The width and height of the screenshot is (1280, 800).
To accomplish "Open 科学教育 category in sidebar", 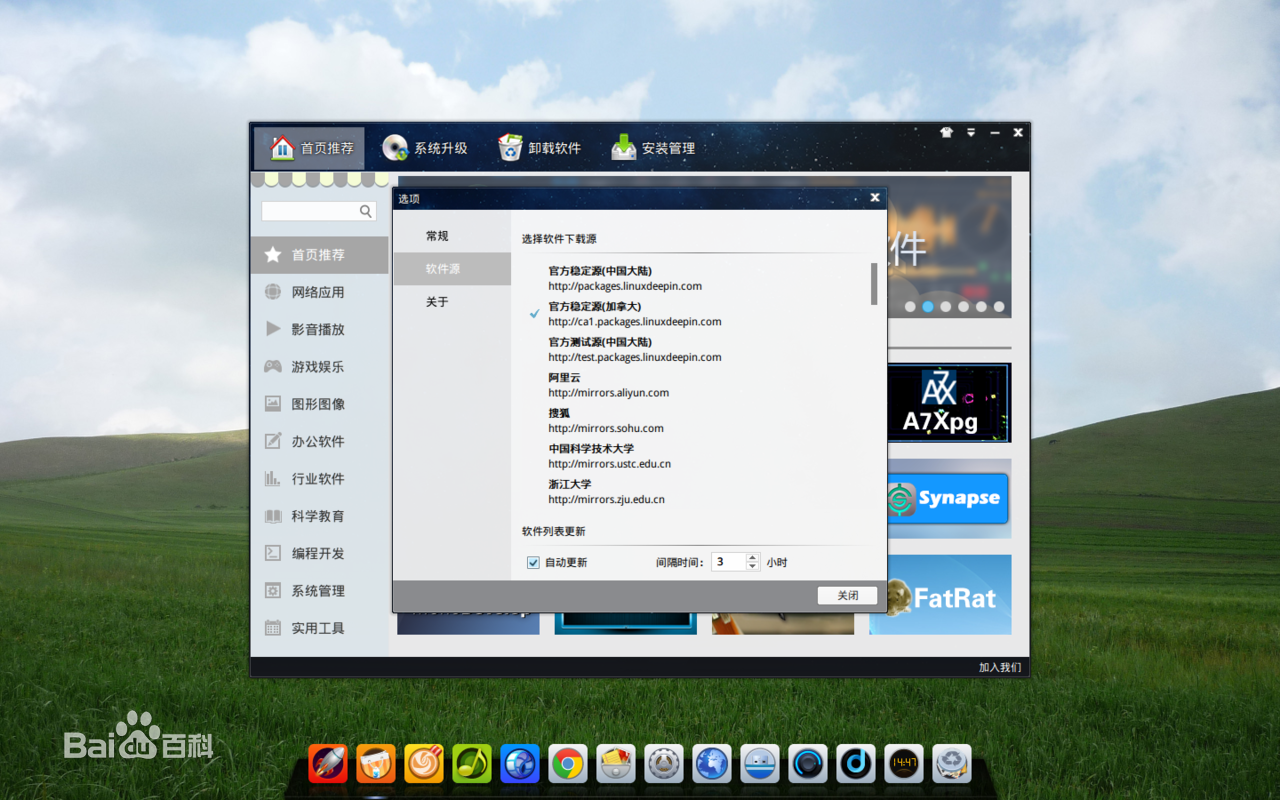I will pos(319,516).
